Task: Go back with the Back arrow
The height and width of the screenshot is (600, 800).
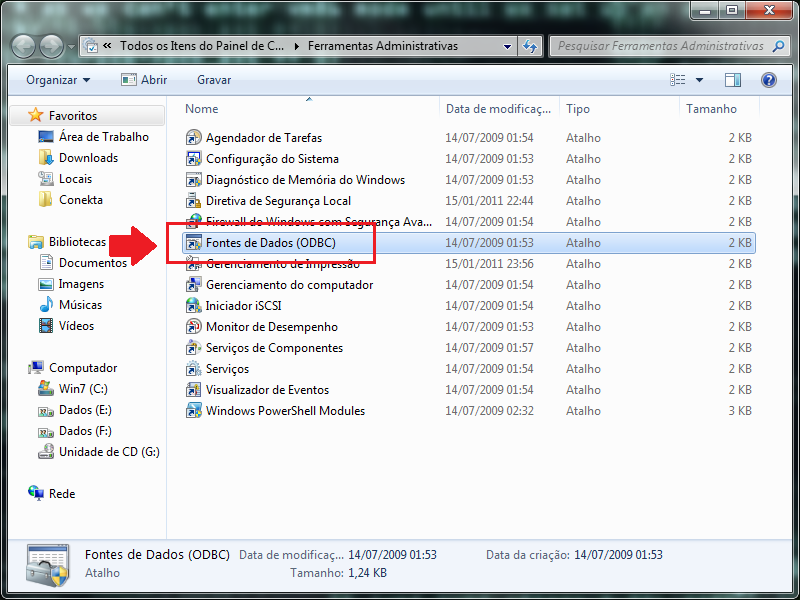Action: click(x=23, y=47)
